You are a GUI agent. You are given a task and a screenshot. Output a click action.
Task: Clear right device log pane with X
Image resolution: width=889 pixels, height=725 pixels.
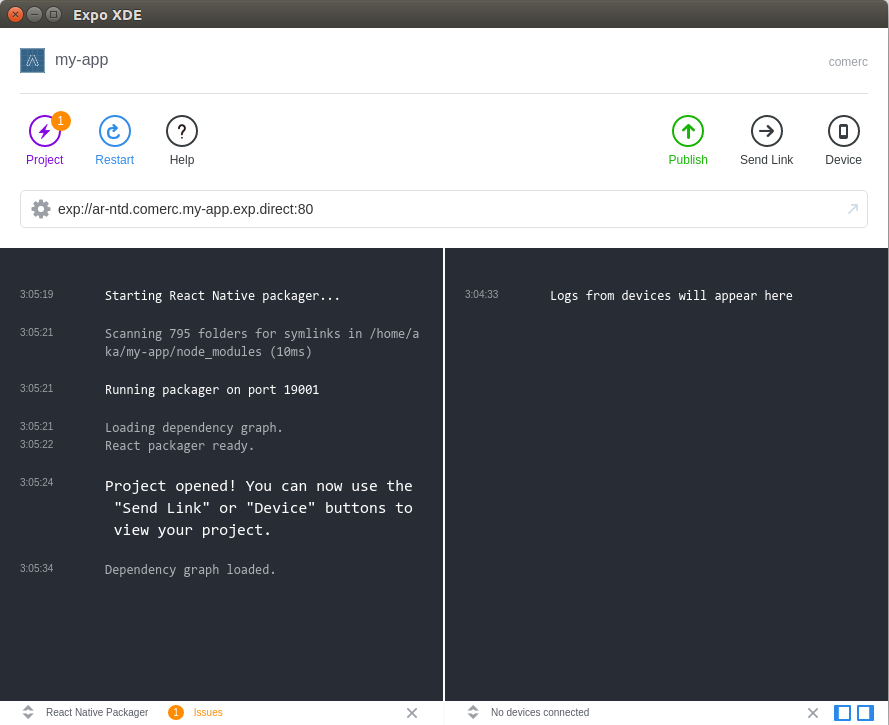tap(812, 713)
